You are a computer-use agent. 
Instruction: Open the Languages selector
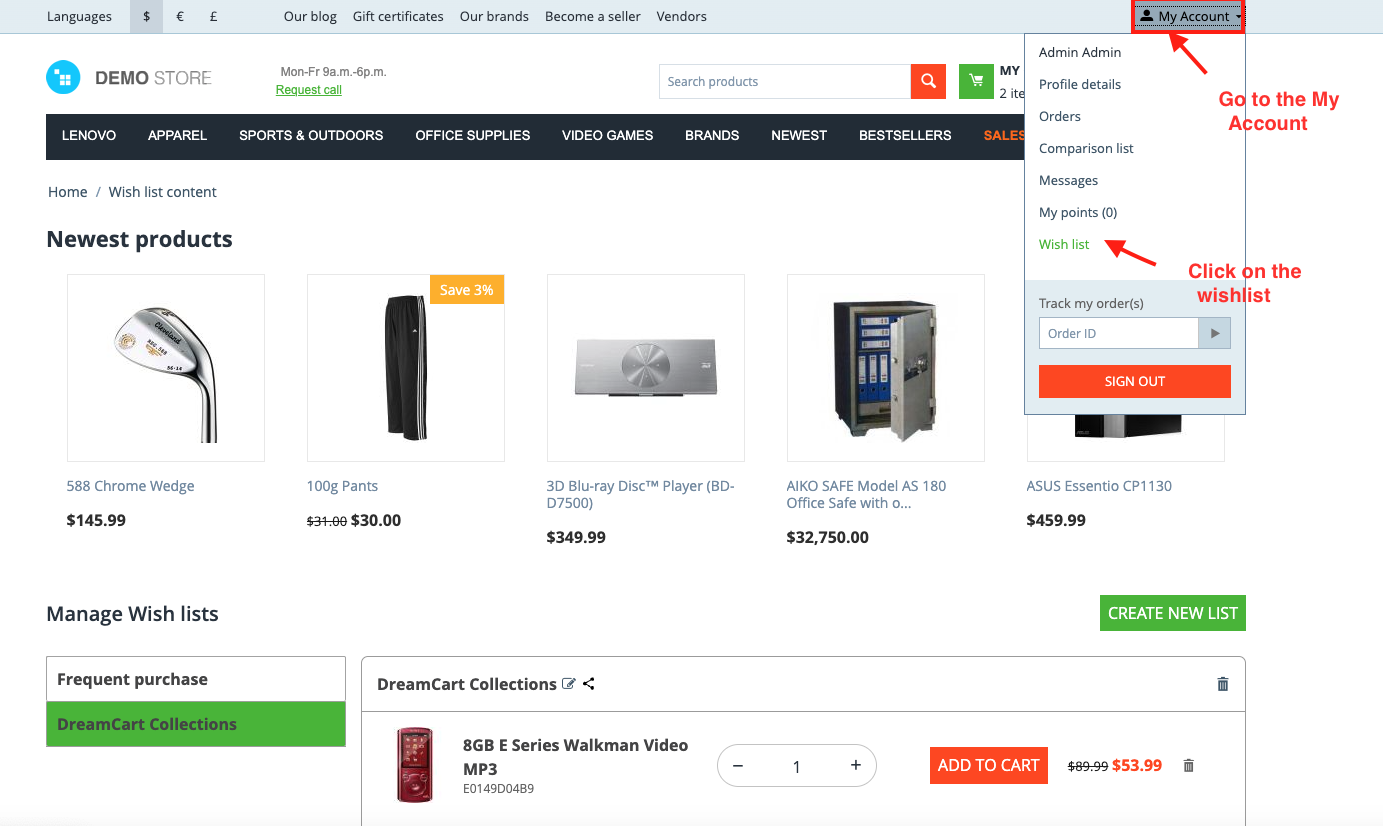click(x=79, y=16)
